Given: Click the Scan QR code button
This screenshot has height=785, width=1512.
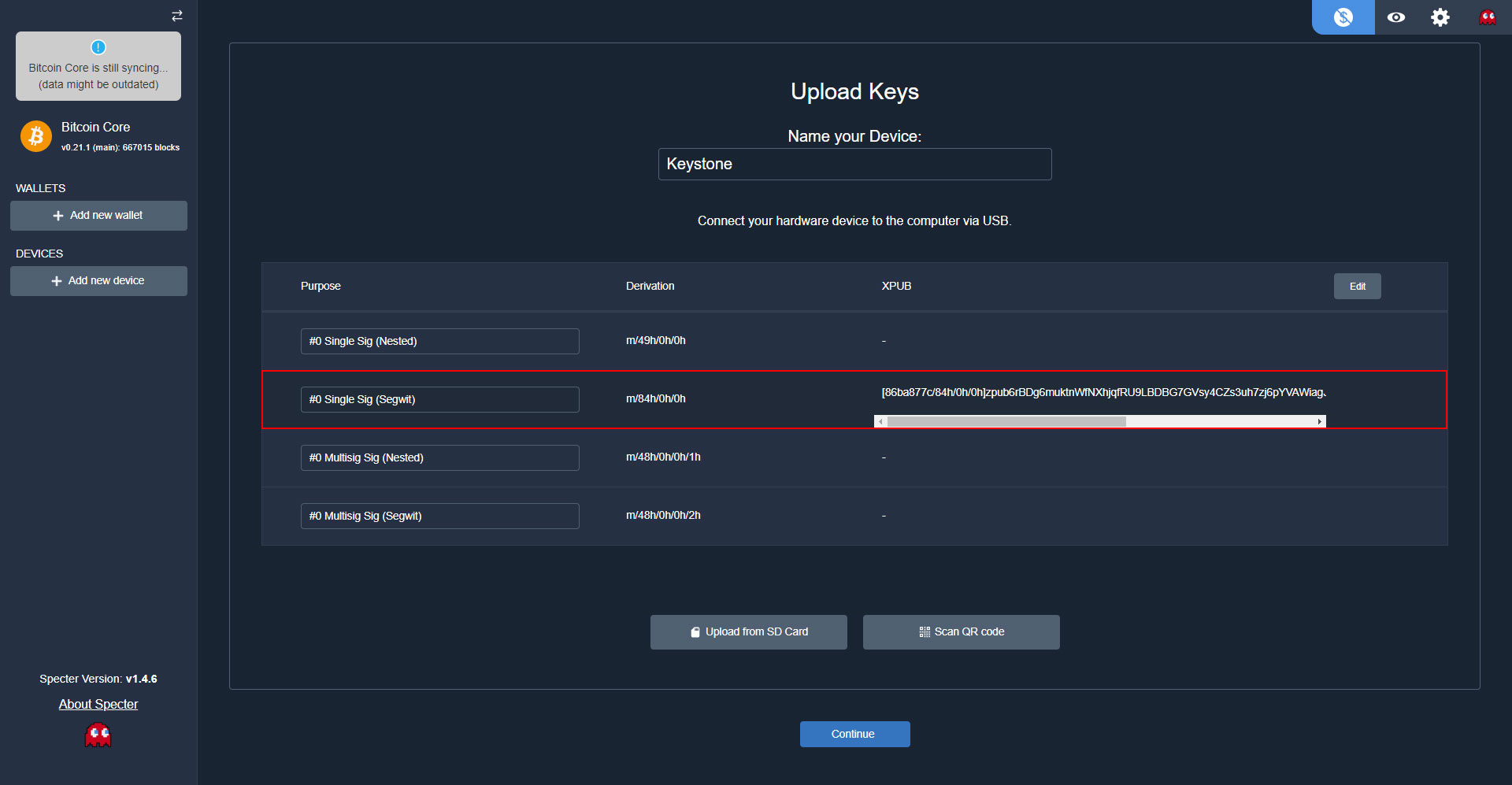Looking at the screenshot, I should pos(961,632).
